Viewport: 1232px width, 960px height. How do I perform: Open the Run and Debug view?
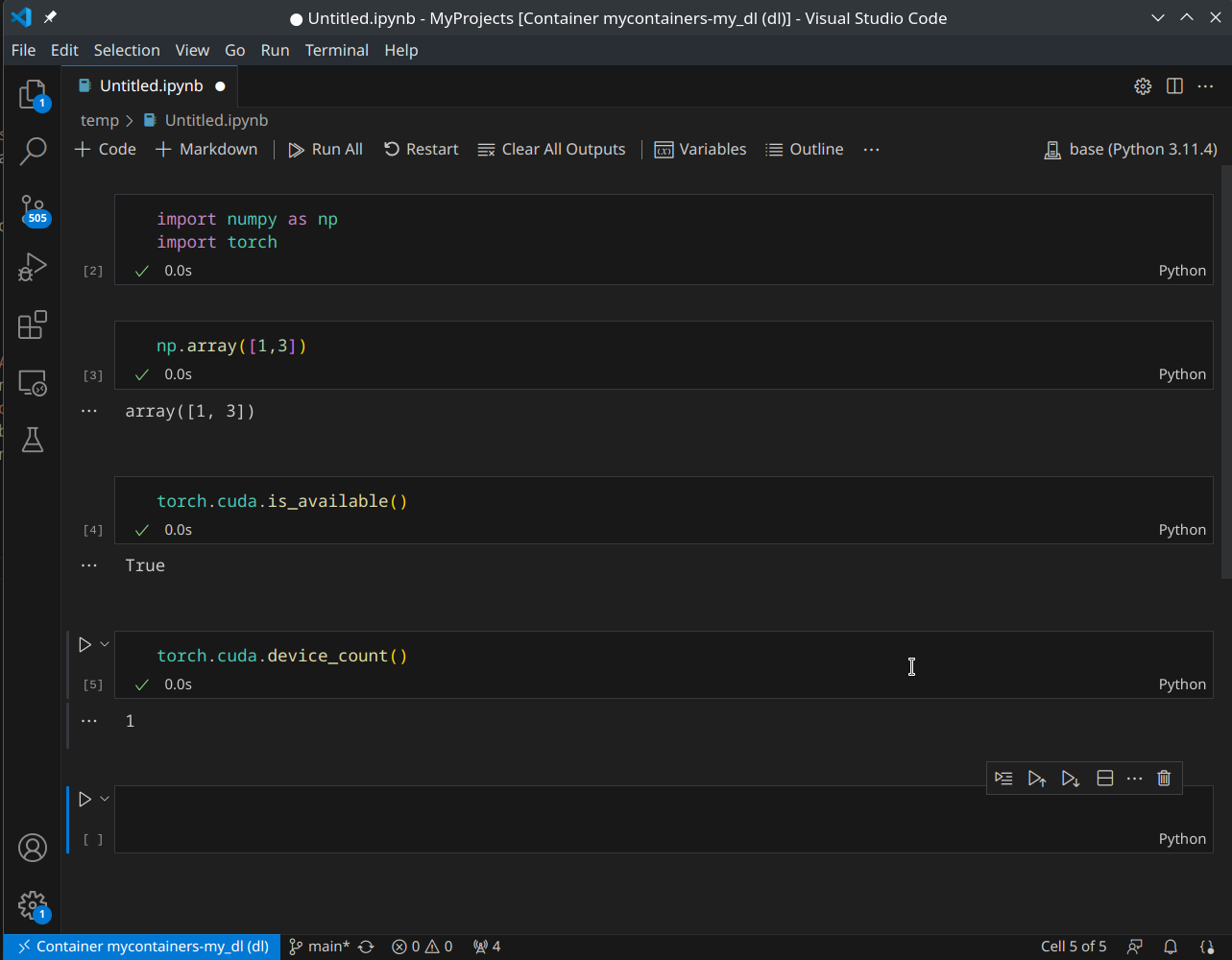33,267
